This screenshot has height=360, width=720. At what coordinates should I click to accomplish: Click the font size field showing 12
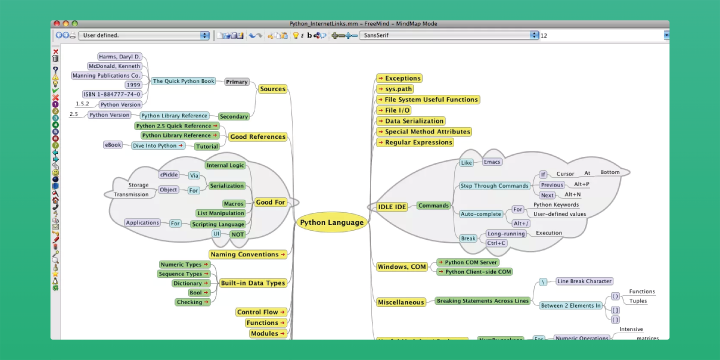(x=602, y=35)
